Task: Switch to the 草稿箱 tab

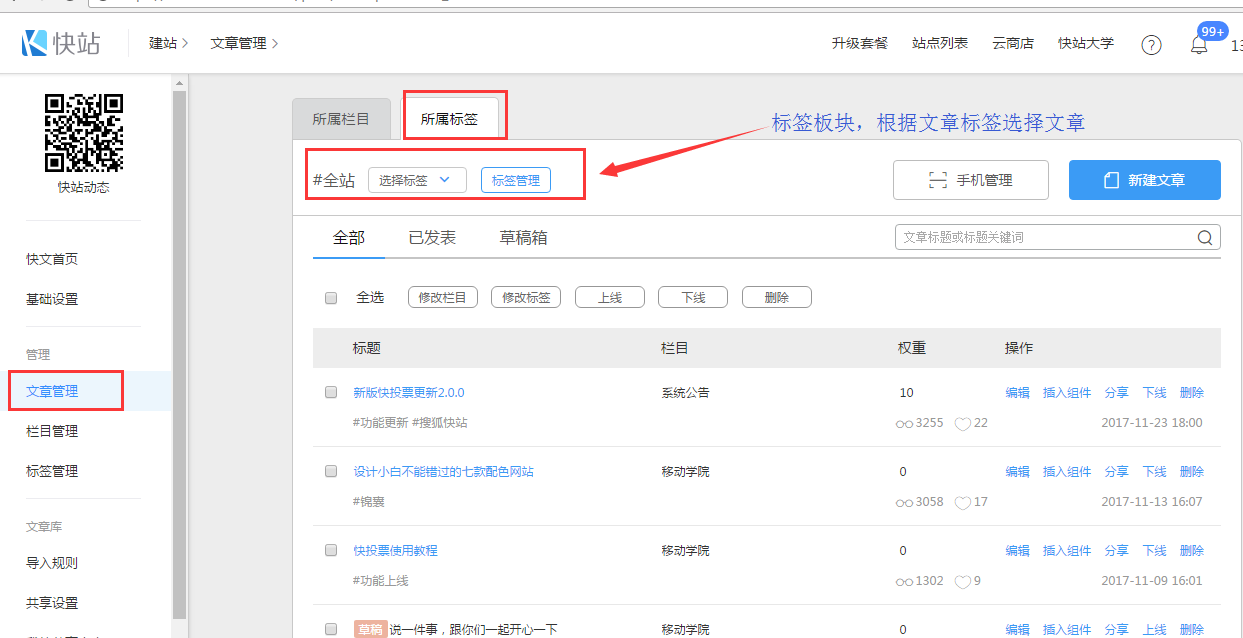Action: (x=523, y=237)
